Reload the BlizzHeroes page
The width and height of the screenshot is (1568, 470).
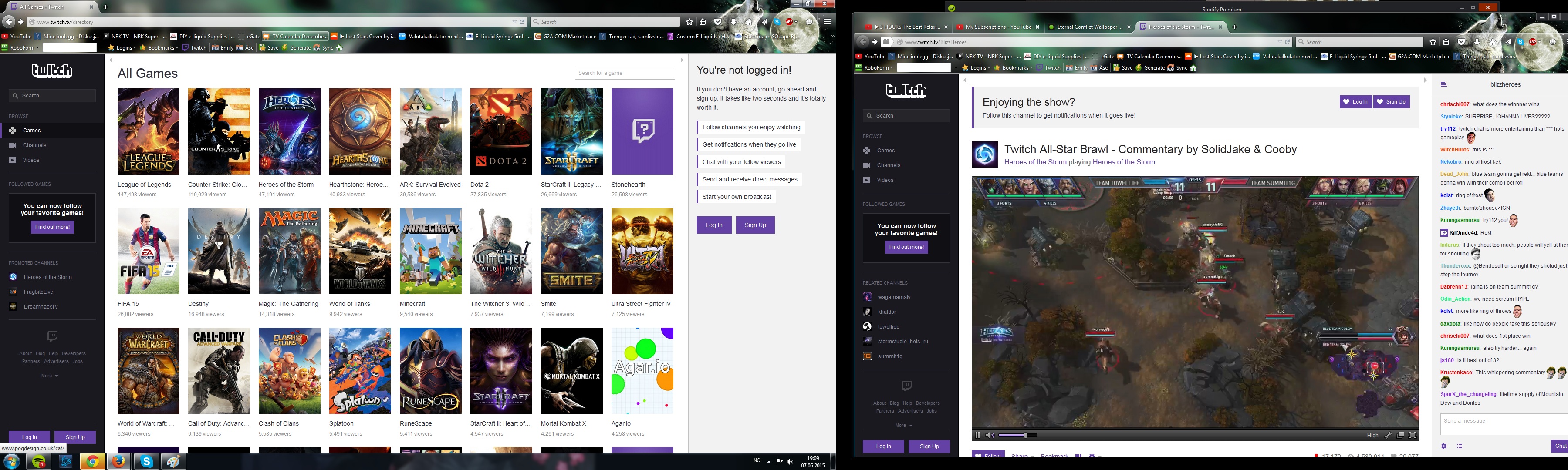click(x=1288, y=42)
